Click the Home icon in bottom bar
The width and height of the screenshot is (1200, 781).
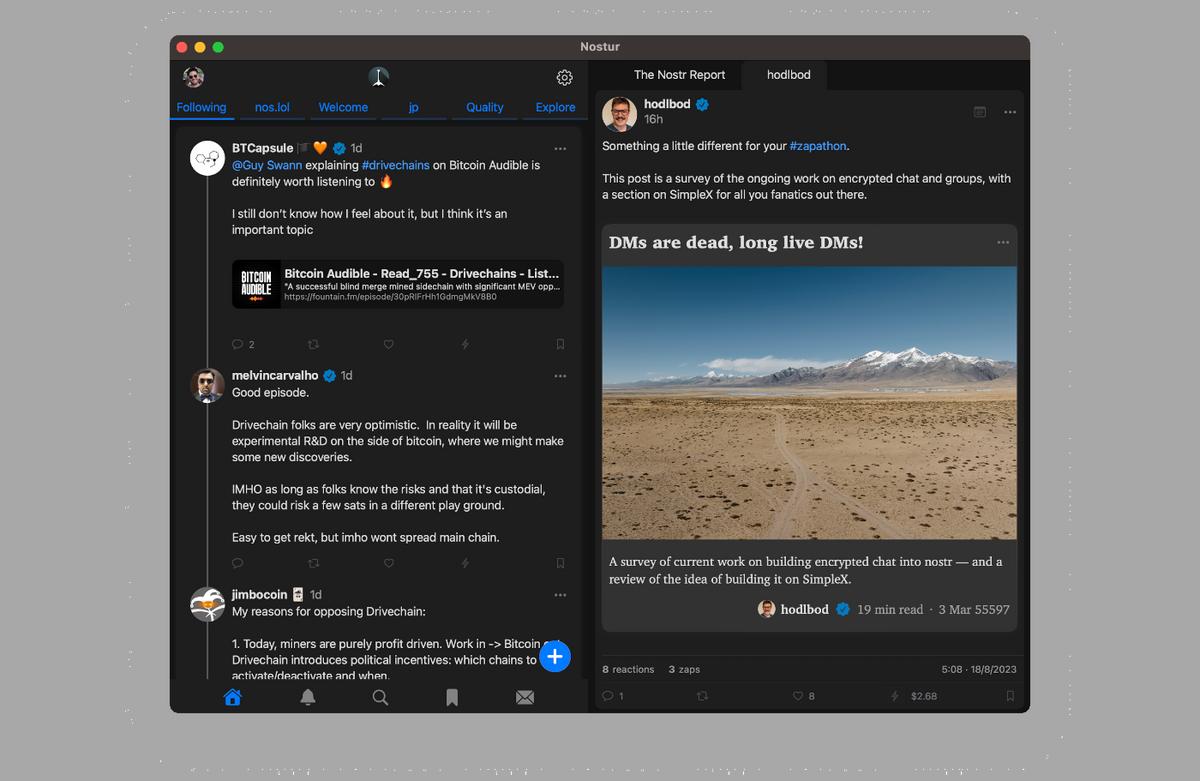(233, 697)
